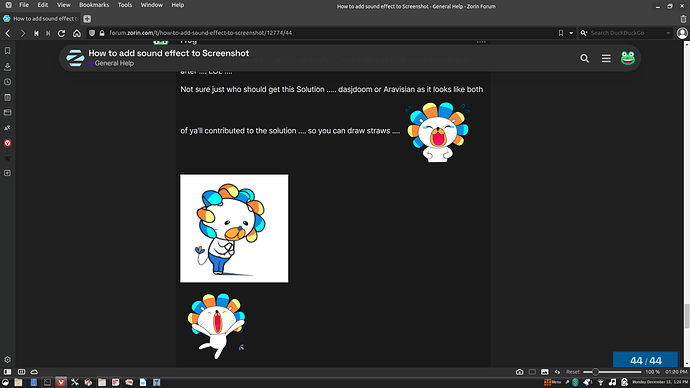Select the 'How to add sound effect' tab
Screen dimensions: 690x388
pos(40,18)
